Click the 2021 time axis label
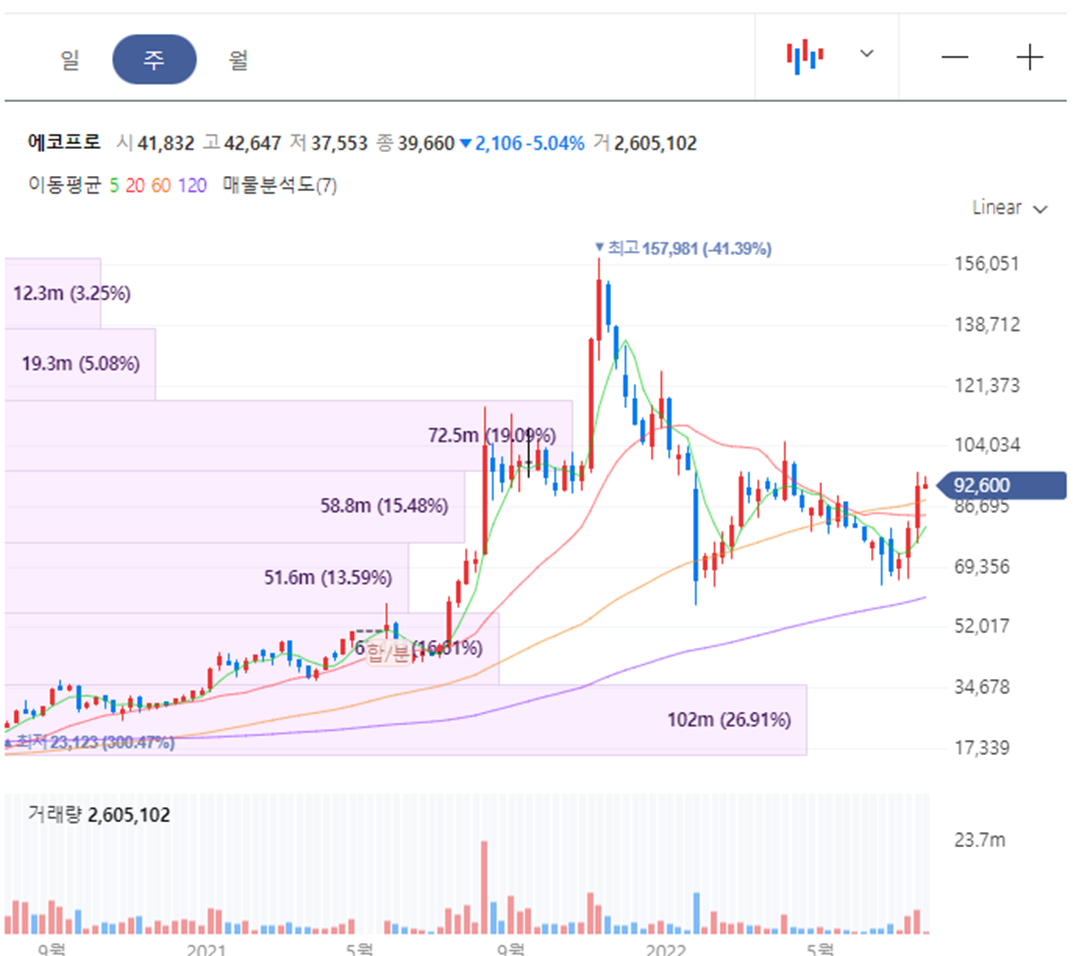Screen dimensions: 1073x956 [x=206, y=949]
